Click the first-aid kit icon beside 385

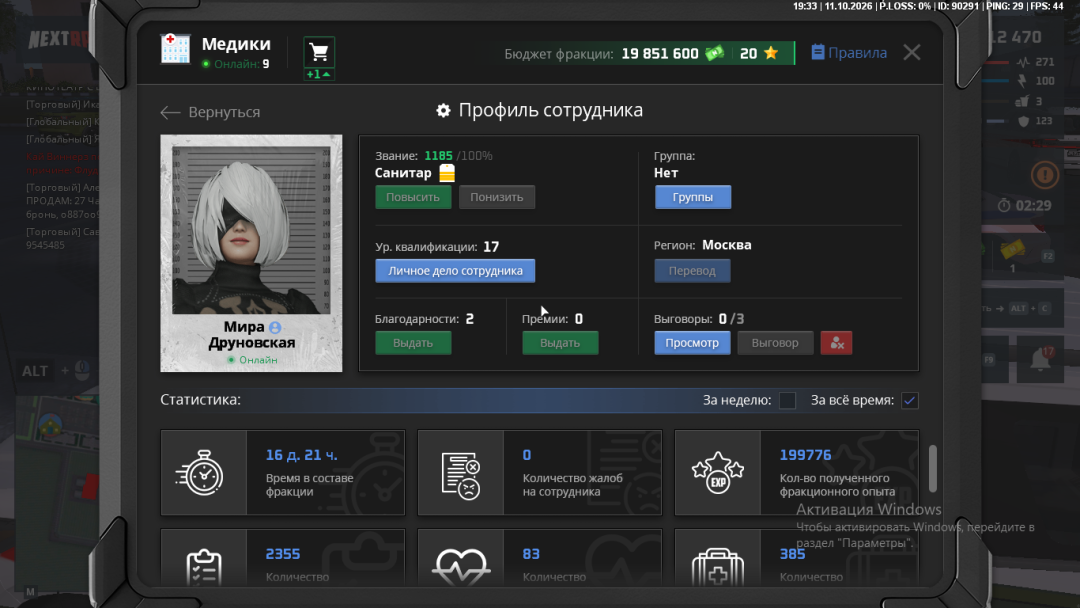coord(718,567)
